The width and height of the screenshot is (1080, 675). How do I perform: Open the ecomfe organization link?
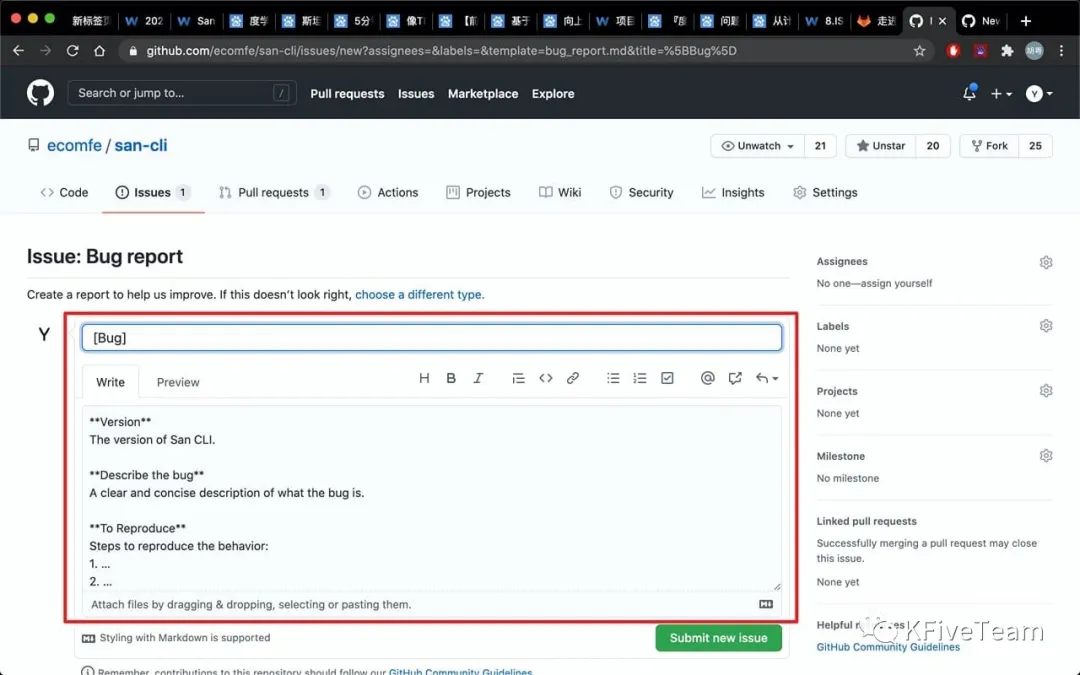click(74, 146)
